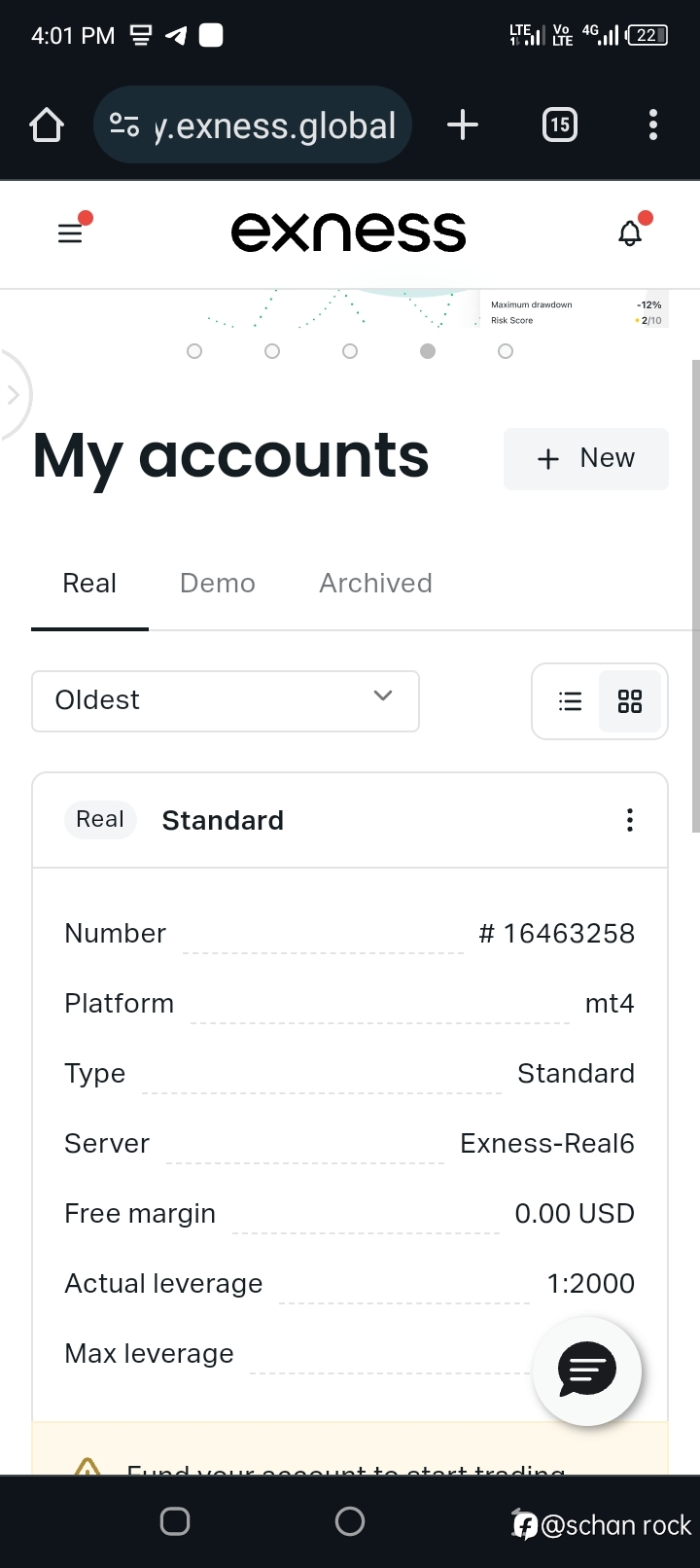The image size is (700, 1568).
Task: Switch to list view layout
Action: tap(571, 701)
